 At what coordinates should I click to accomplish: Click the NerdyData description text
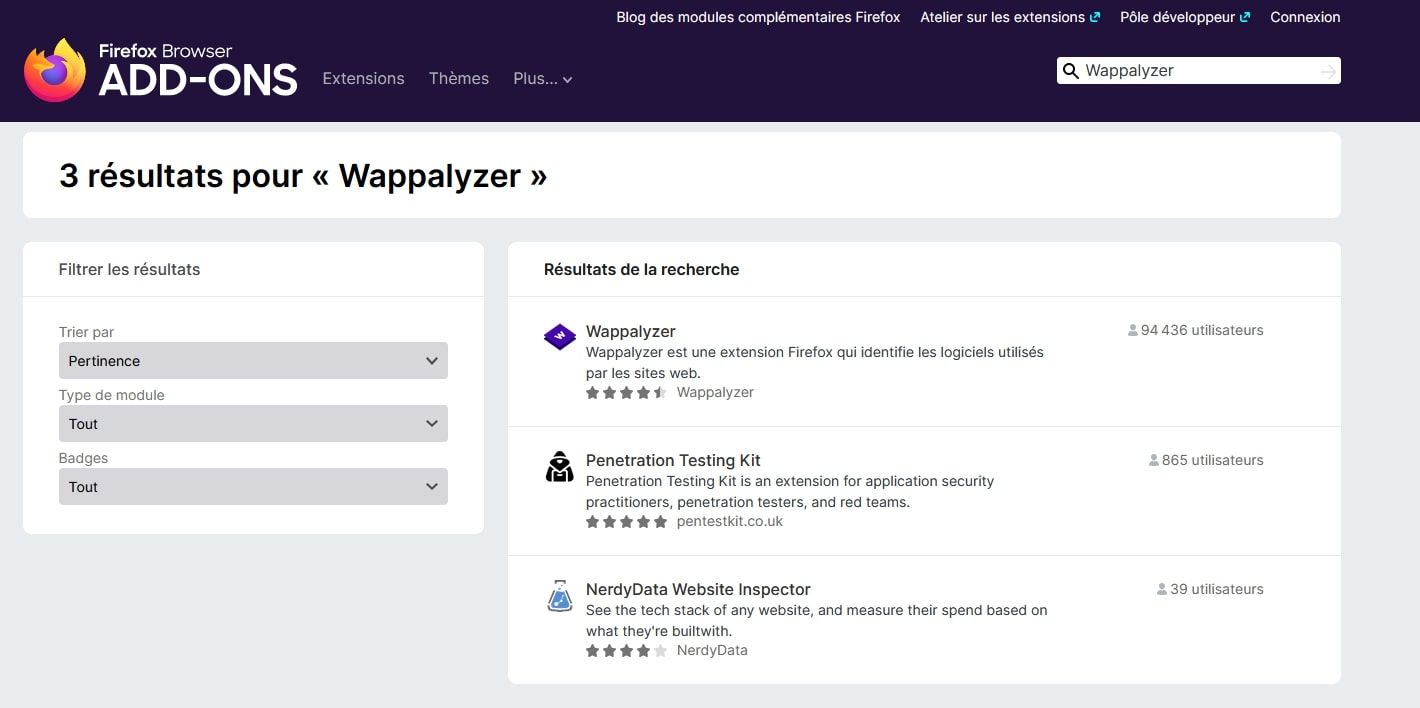(x=817, y=621)
